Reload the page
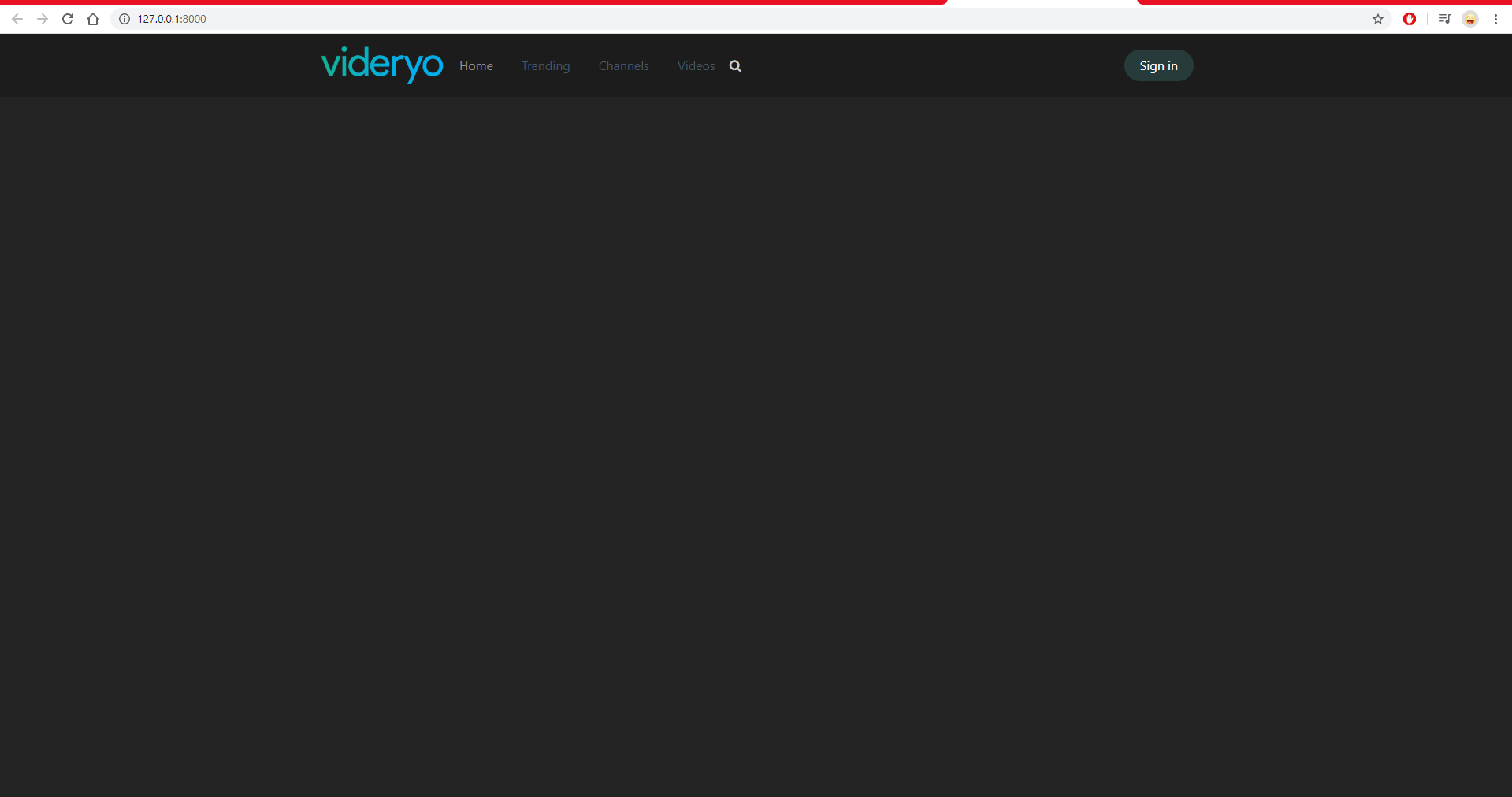The image size is (1512, 797). coord(68,19)
